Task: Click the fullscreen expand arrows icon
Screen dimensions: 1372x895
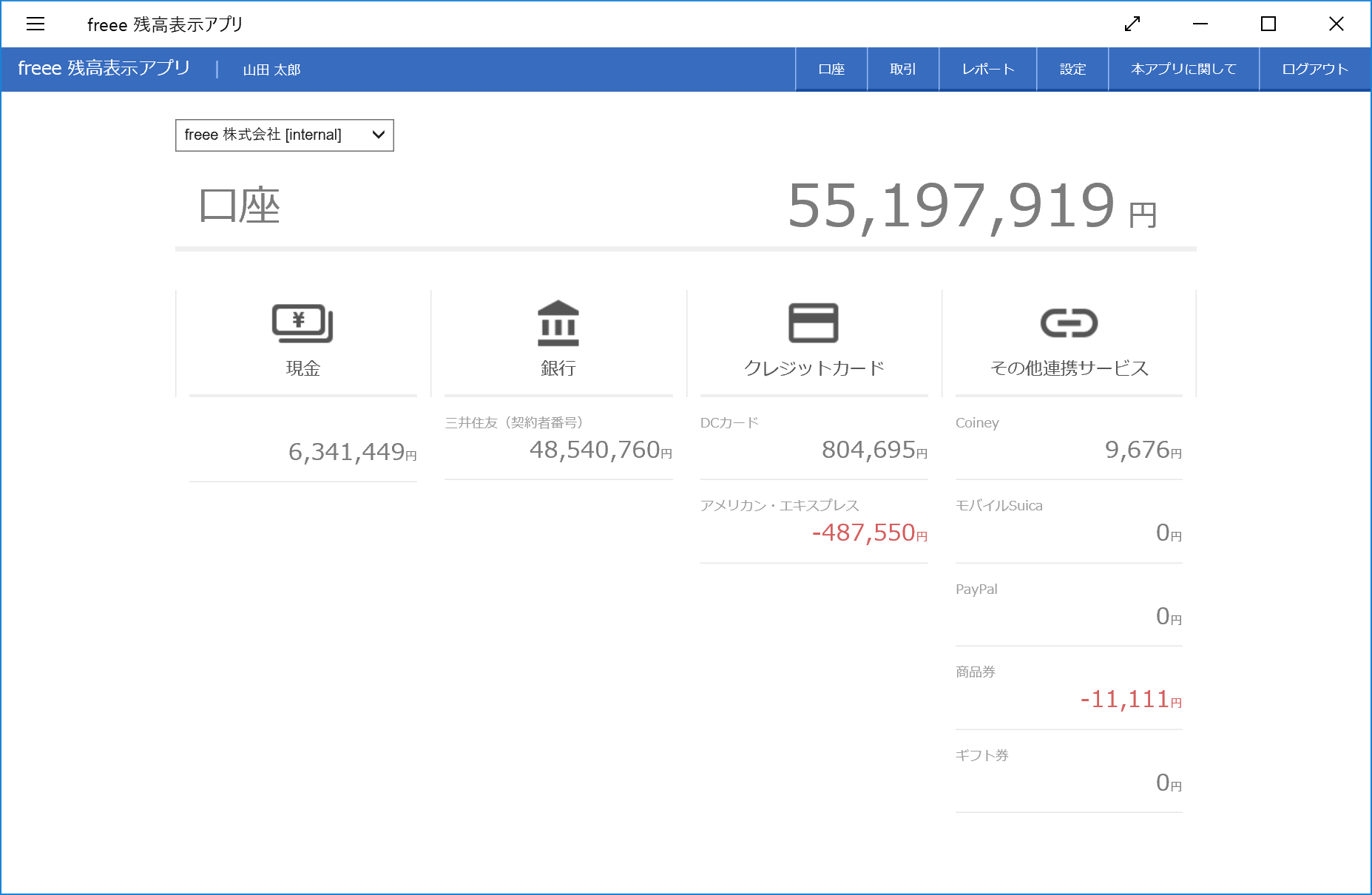Action: click(x=1132, y=24)
